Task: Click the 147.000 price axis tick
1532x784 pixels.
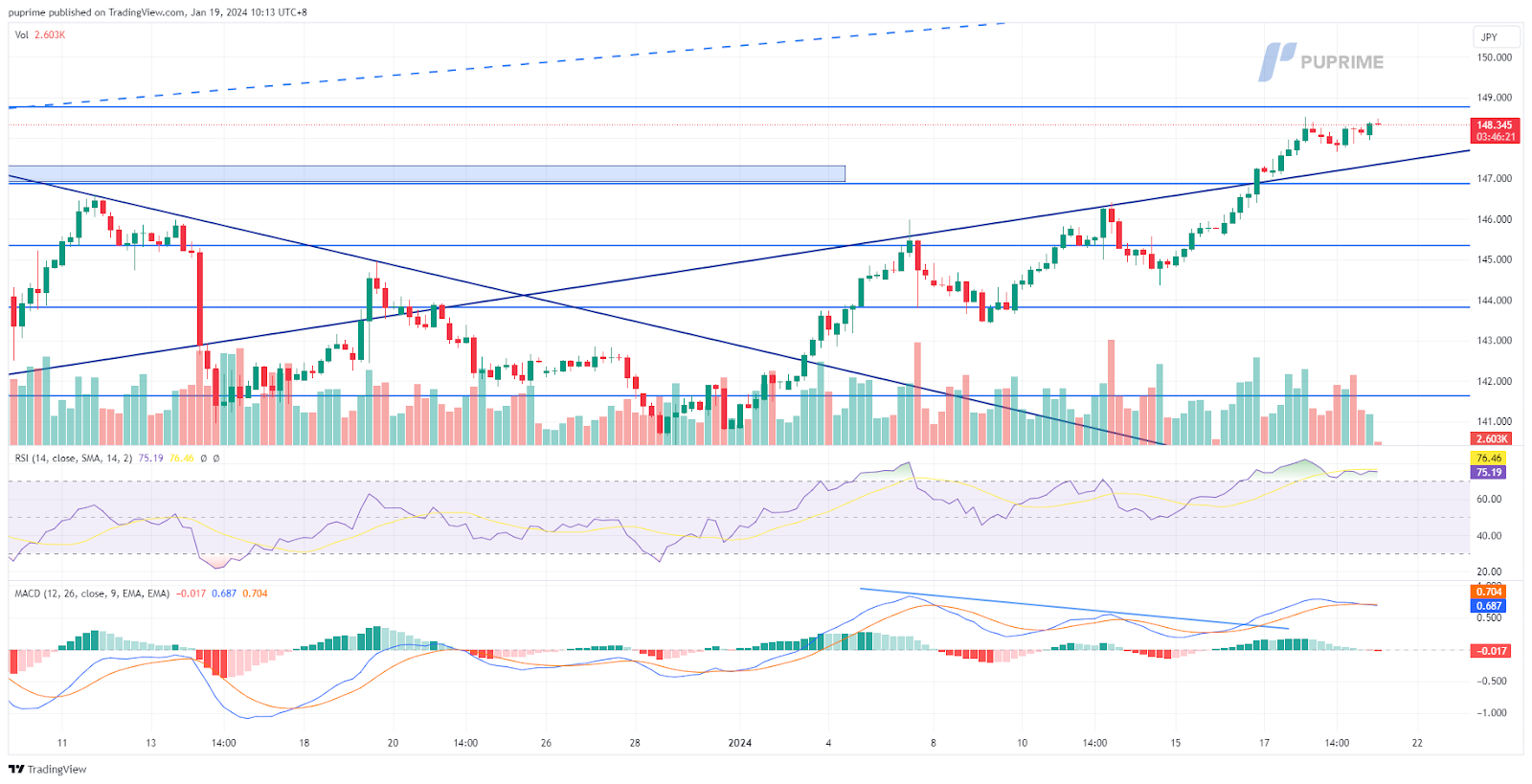Action: 1495,179
